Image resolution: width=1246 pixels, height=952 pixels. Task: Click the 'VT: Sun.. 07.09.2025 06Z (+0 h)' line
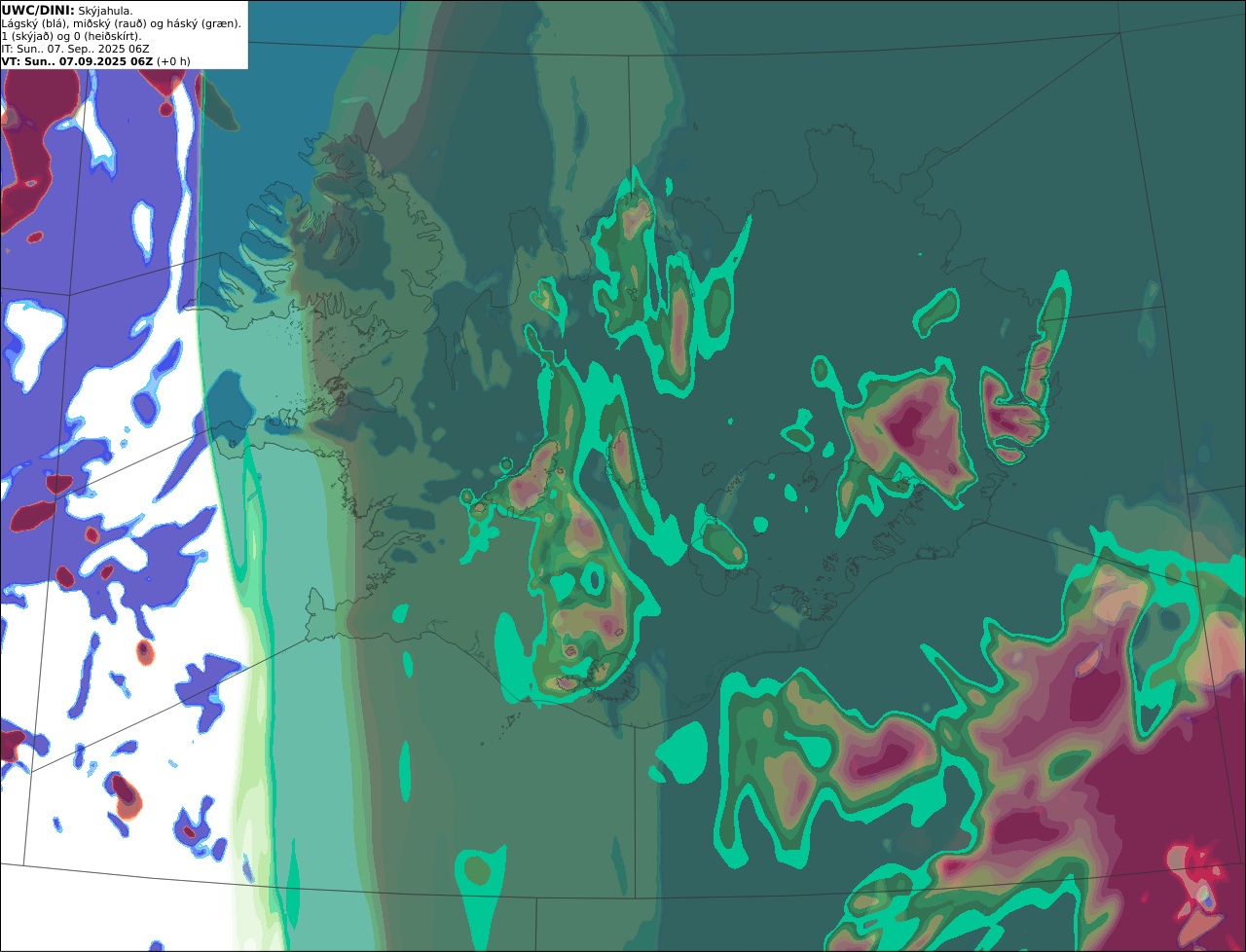[95, 60]
